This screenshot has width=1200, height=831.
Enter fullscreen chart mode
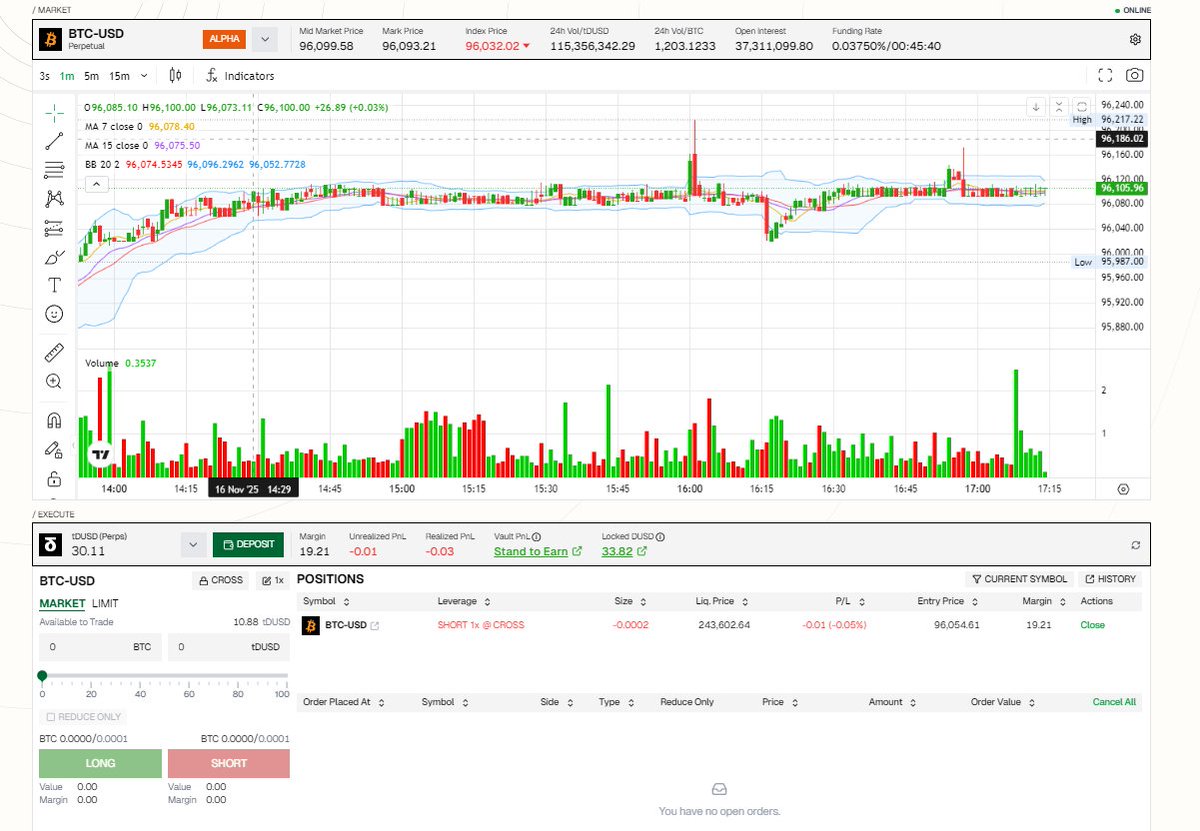[1105, 75]
